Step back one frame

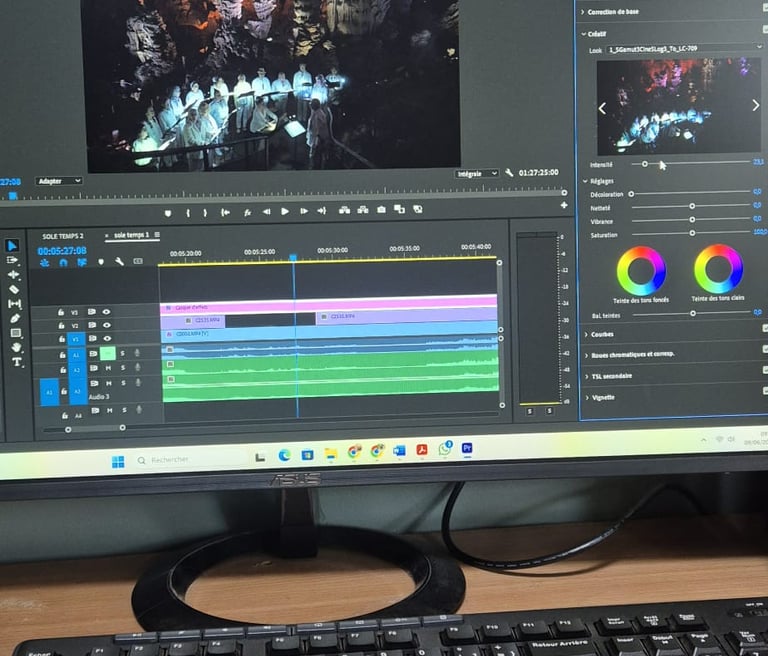point(266,212)
